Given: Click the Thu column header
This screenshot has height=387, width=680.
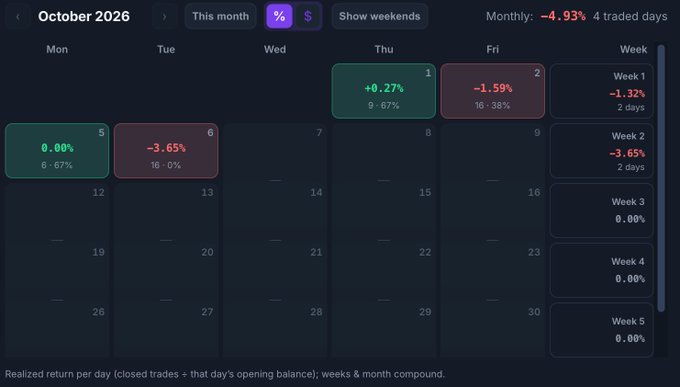Looking at the screenshot, I should tap(384, 49).
